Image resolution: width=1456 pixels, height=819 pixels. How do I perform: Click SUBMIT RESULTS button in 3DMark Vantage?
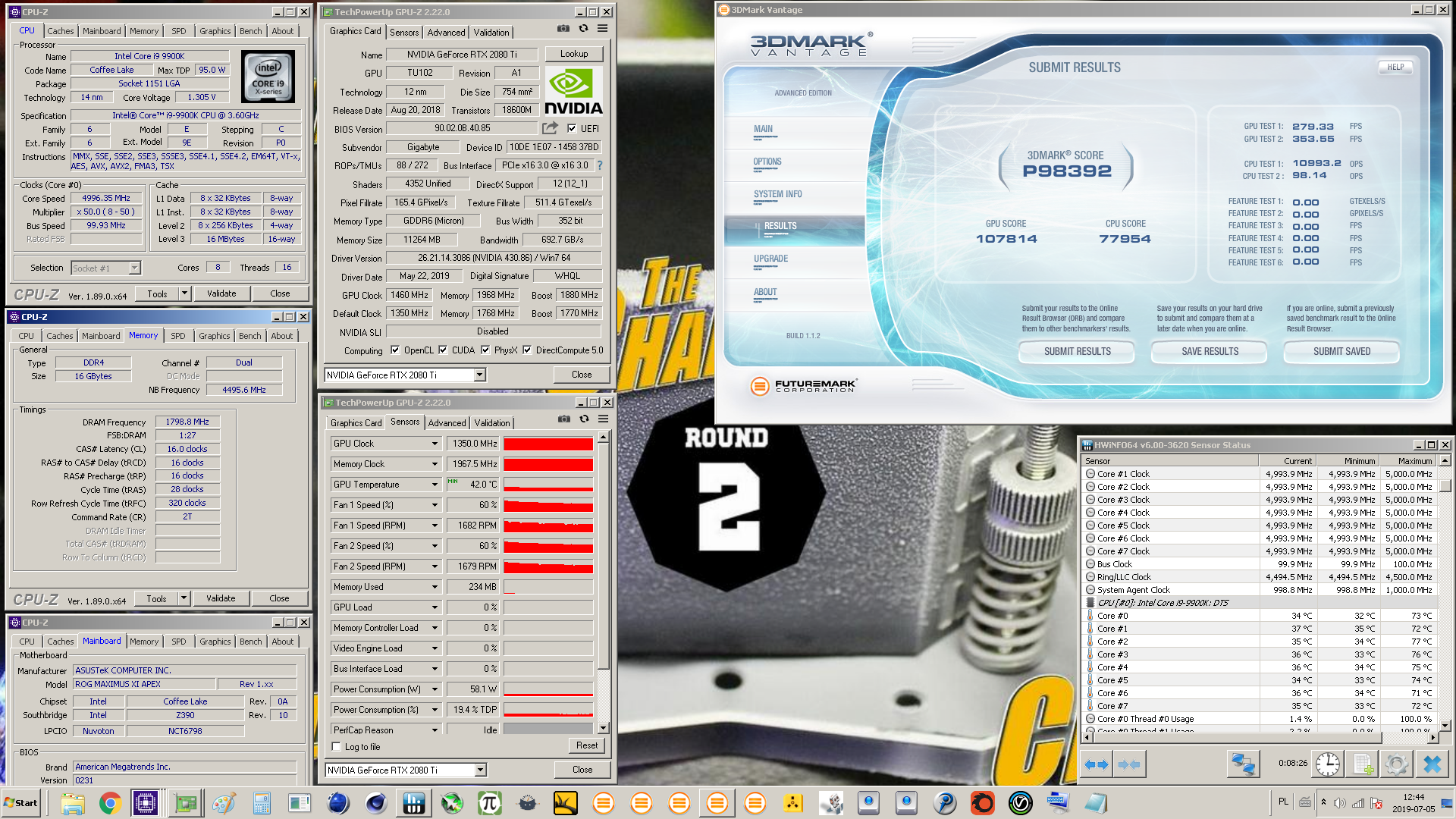click(1077, 351)
